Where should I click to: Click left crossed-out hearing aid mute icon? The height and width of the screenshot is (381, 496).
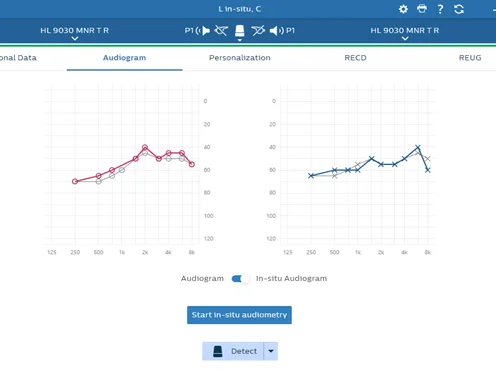(x=221, y=31)
